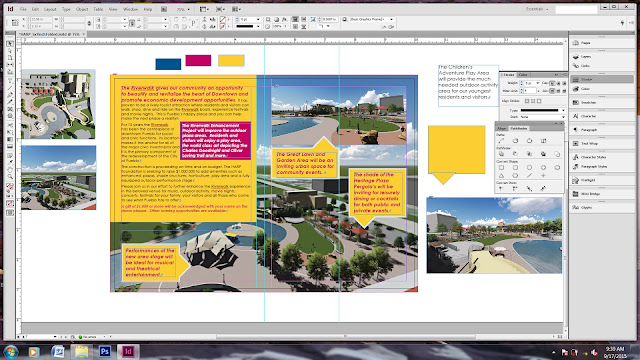This screenshot has width=640, height=360.
Task: Select the Hand tool
Action: (x=10, y=169)
